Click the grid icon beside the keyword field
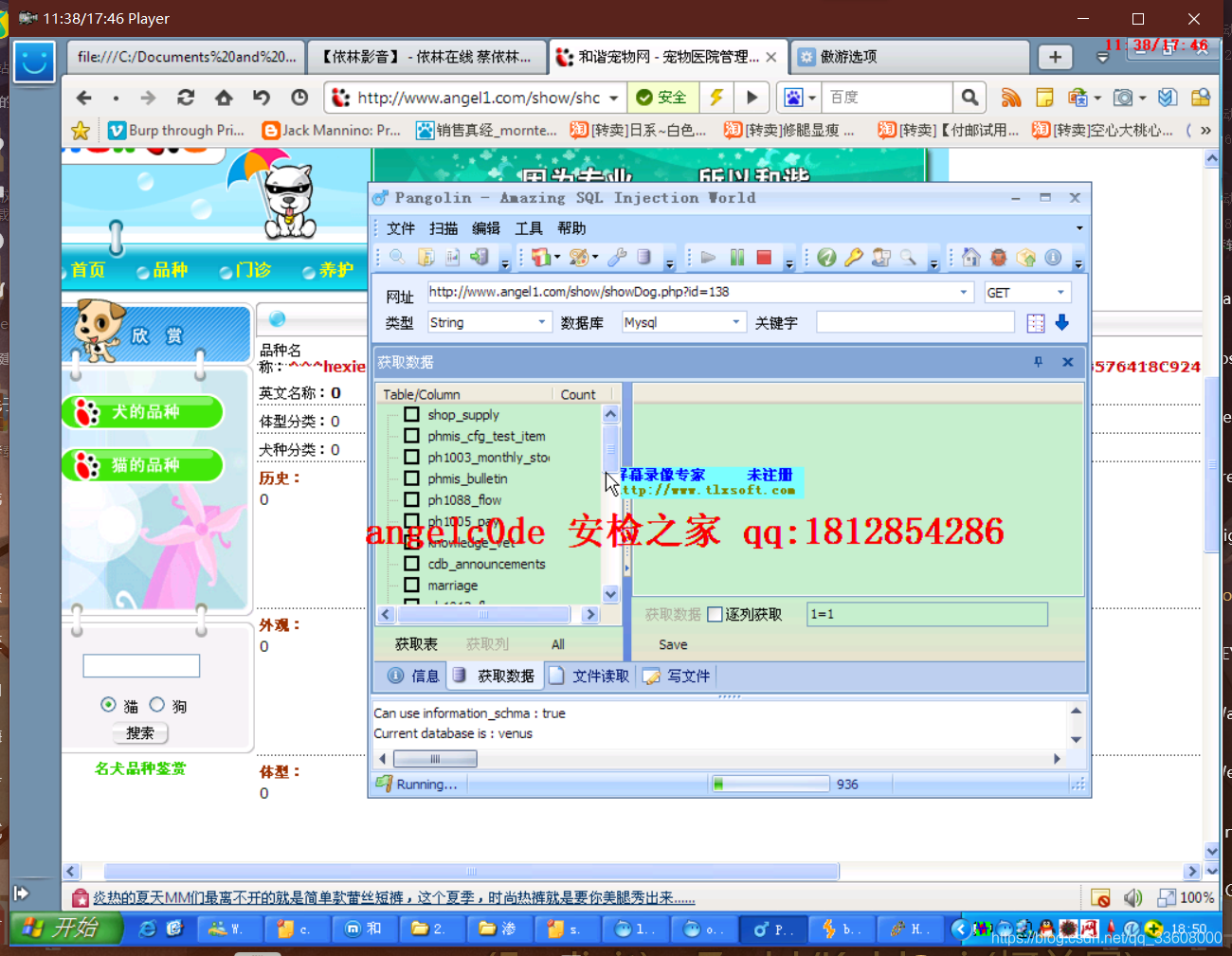1232x956 pixels. tap(1036, 323)
